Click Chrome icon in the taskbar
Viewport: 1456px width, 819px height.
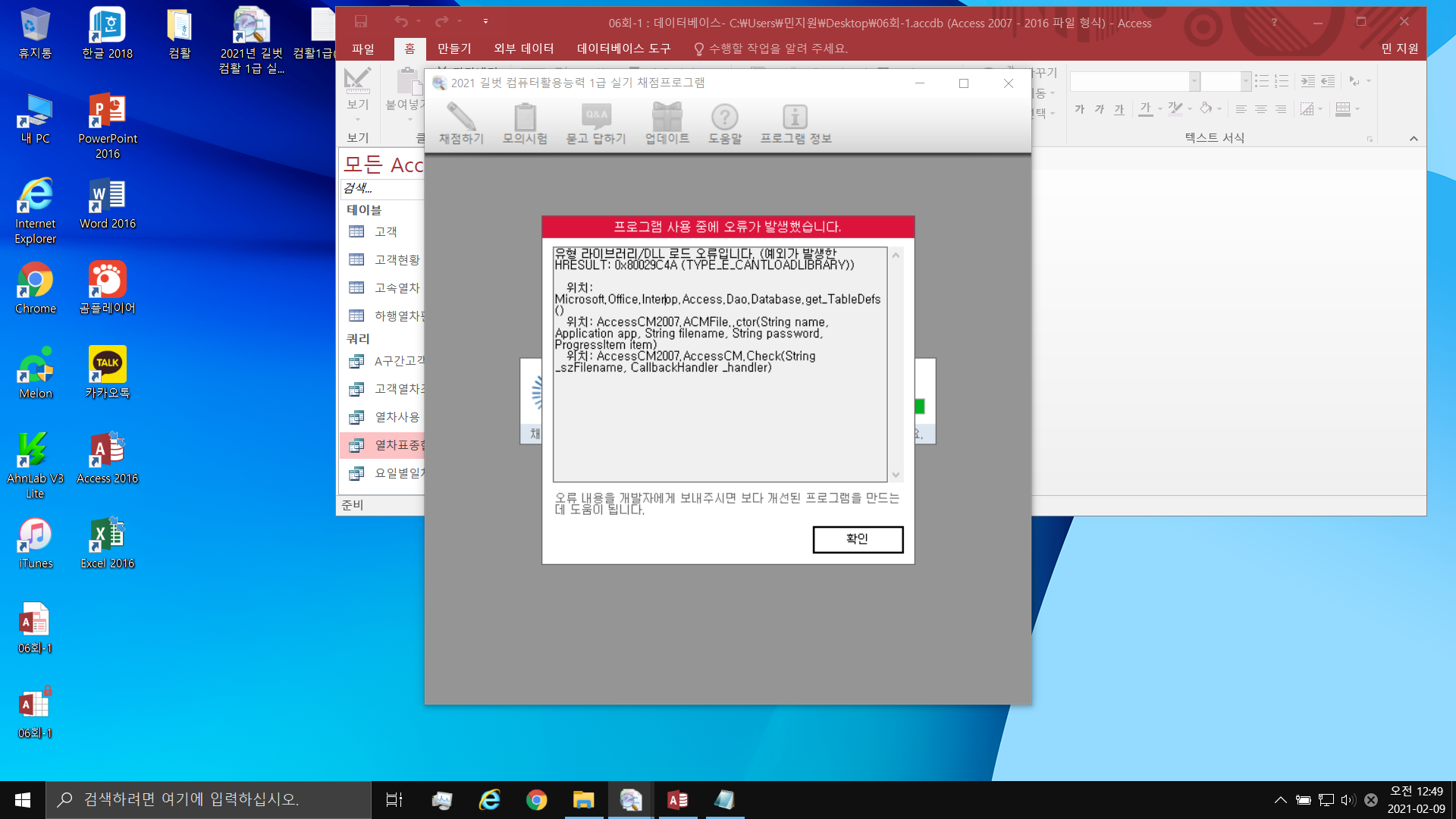point(537,800)
